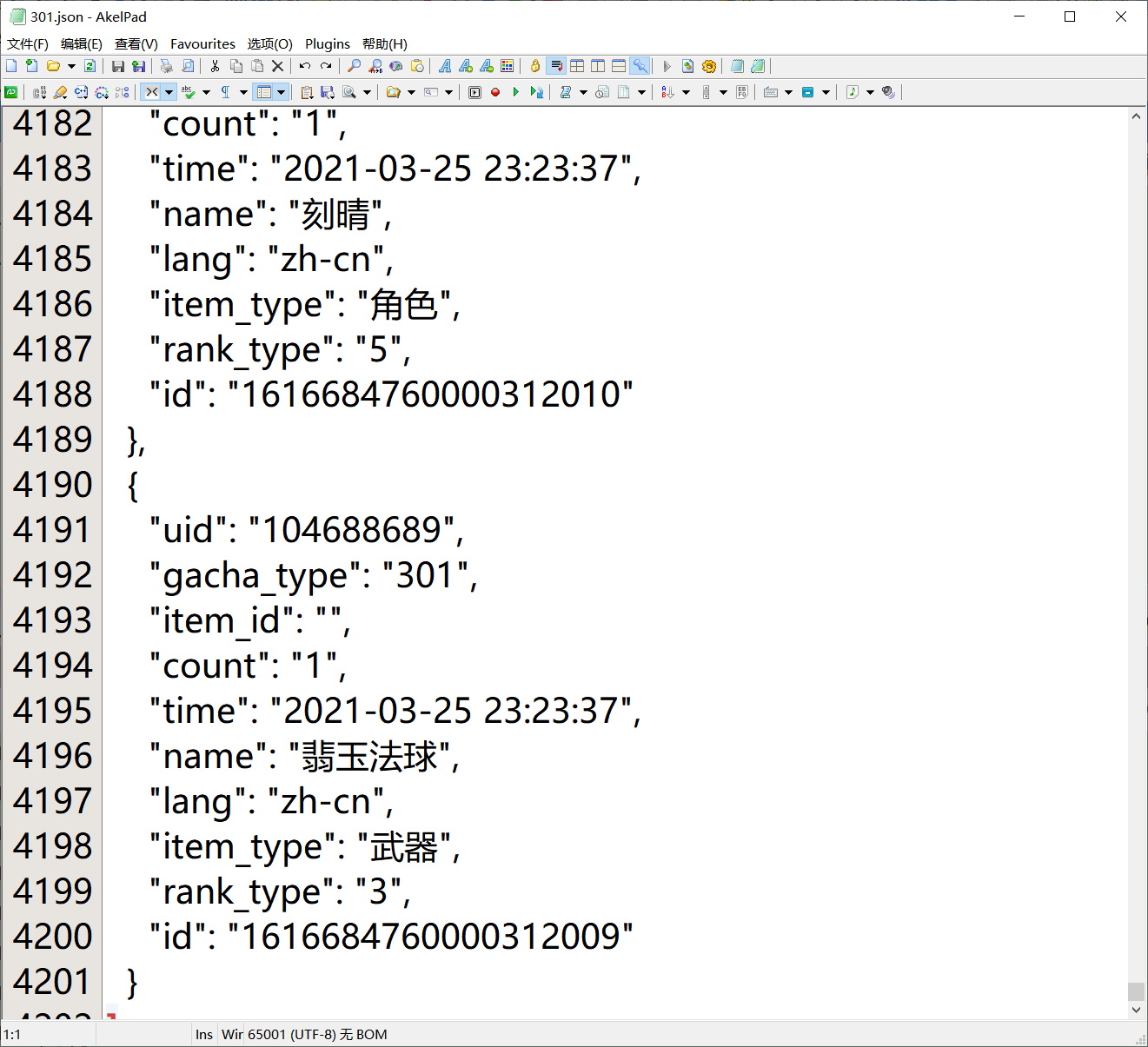The height and width of the screenshot is (1047, 1148).
Task: Expand the Open file dropdown arrow
Action: pyautogui.click(x=71, y=65)
